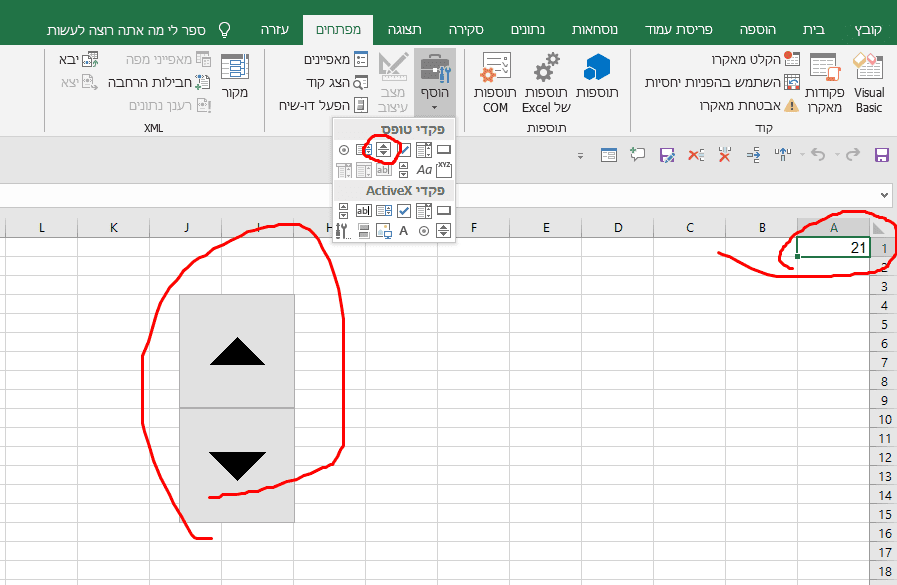Viewport: 897px width, 585px height.
Task: Select the form control Scroll Bar
Action: coord(404,170)
